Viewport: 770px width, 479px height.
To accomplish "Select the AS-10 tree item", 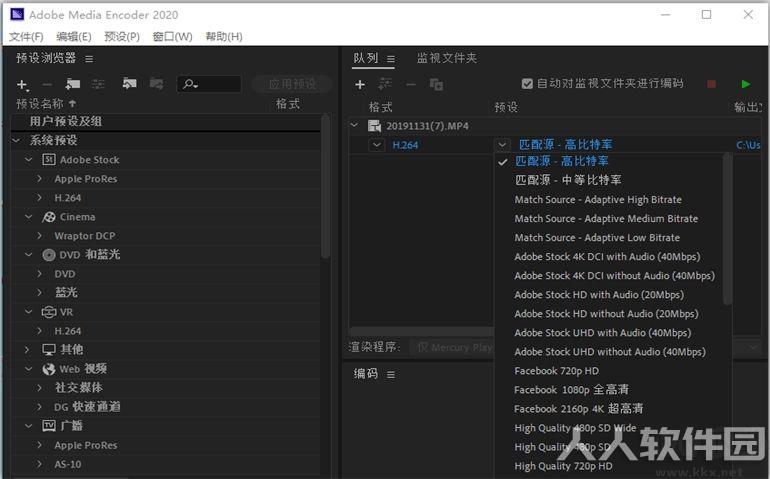I will click(x=68, y=464).
